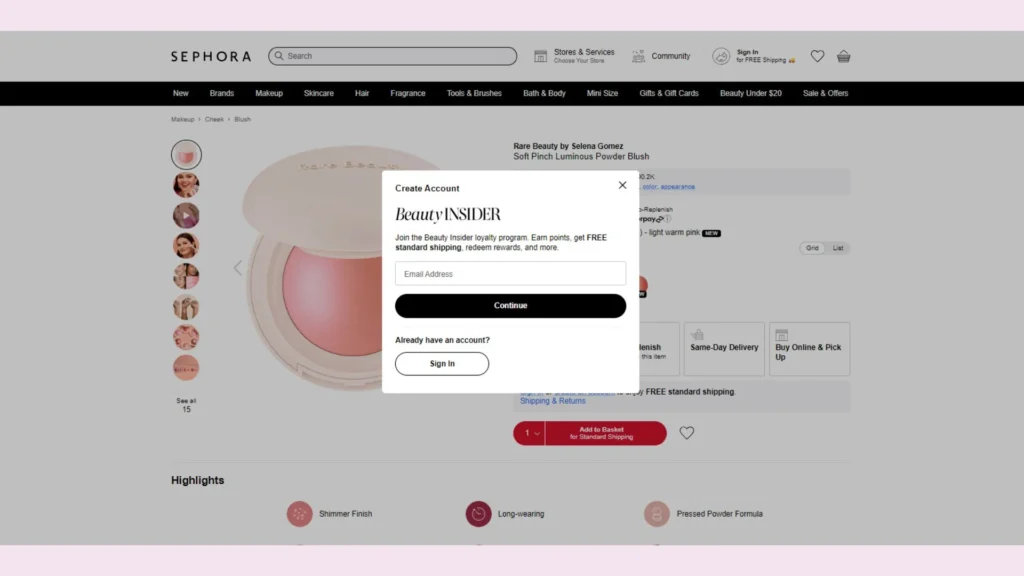1024x576 pixels.
Task: Click the Community icon in the header
Action: point(637,55)
